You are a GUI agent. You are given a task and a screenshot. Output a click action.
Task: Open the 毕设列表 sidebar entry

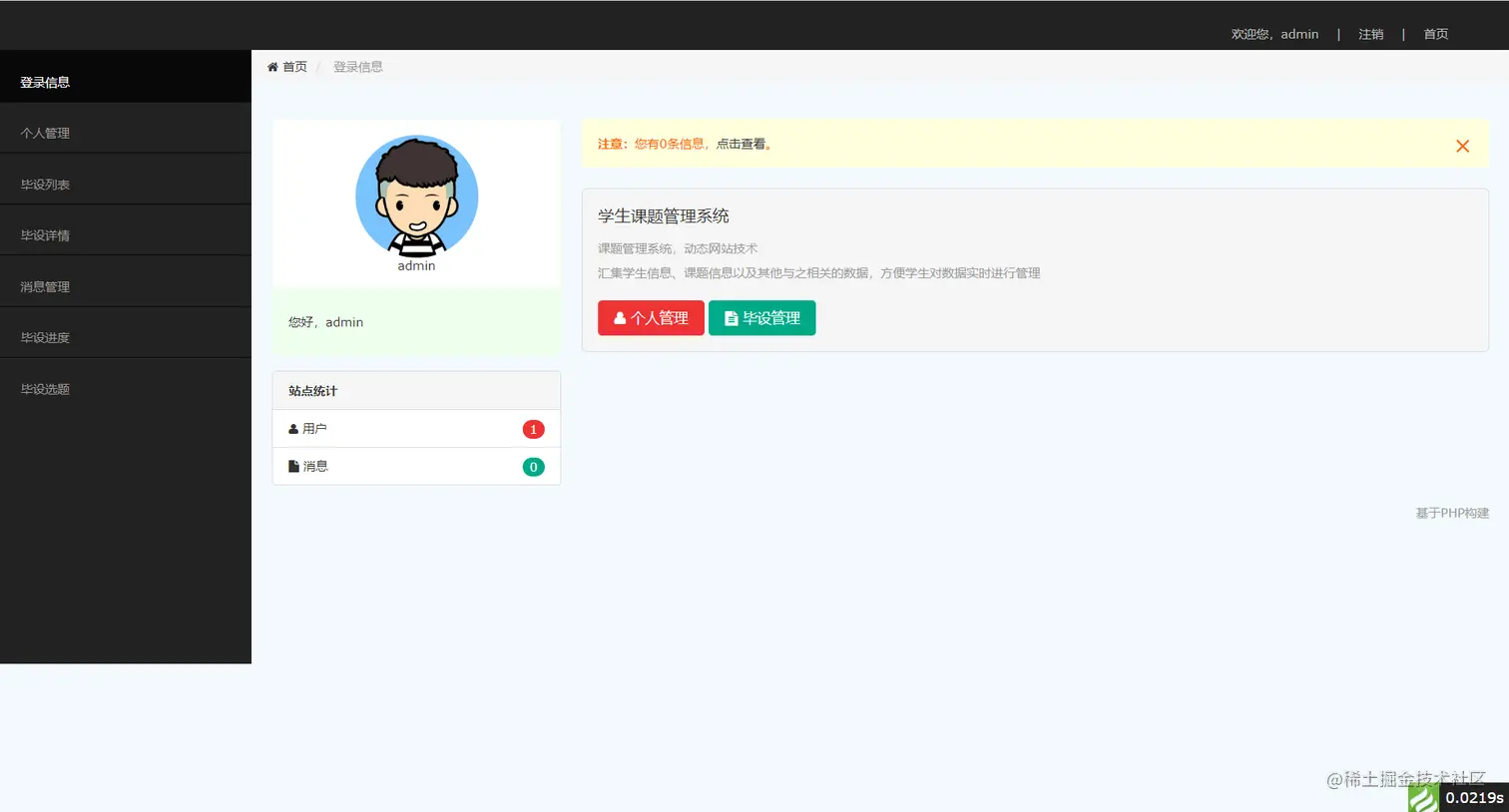(44, 184)
